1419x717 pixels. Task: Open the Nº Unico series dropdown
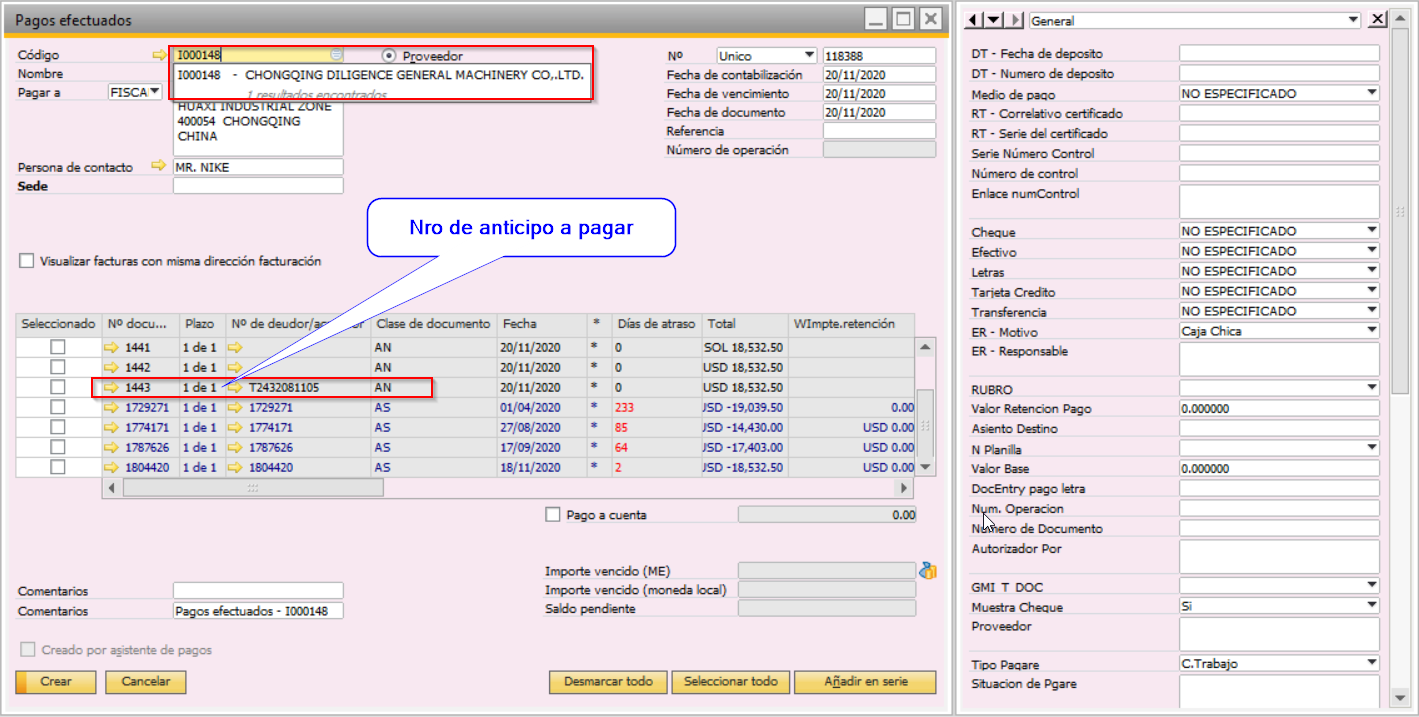click(808, 55)
